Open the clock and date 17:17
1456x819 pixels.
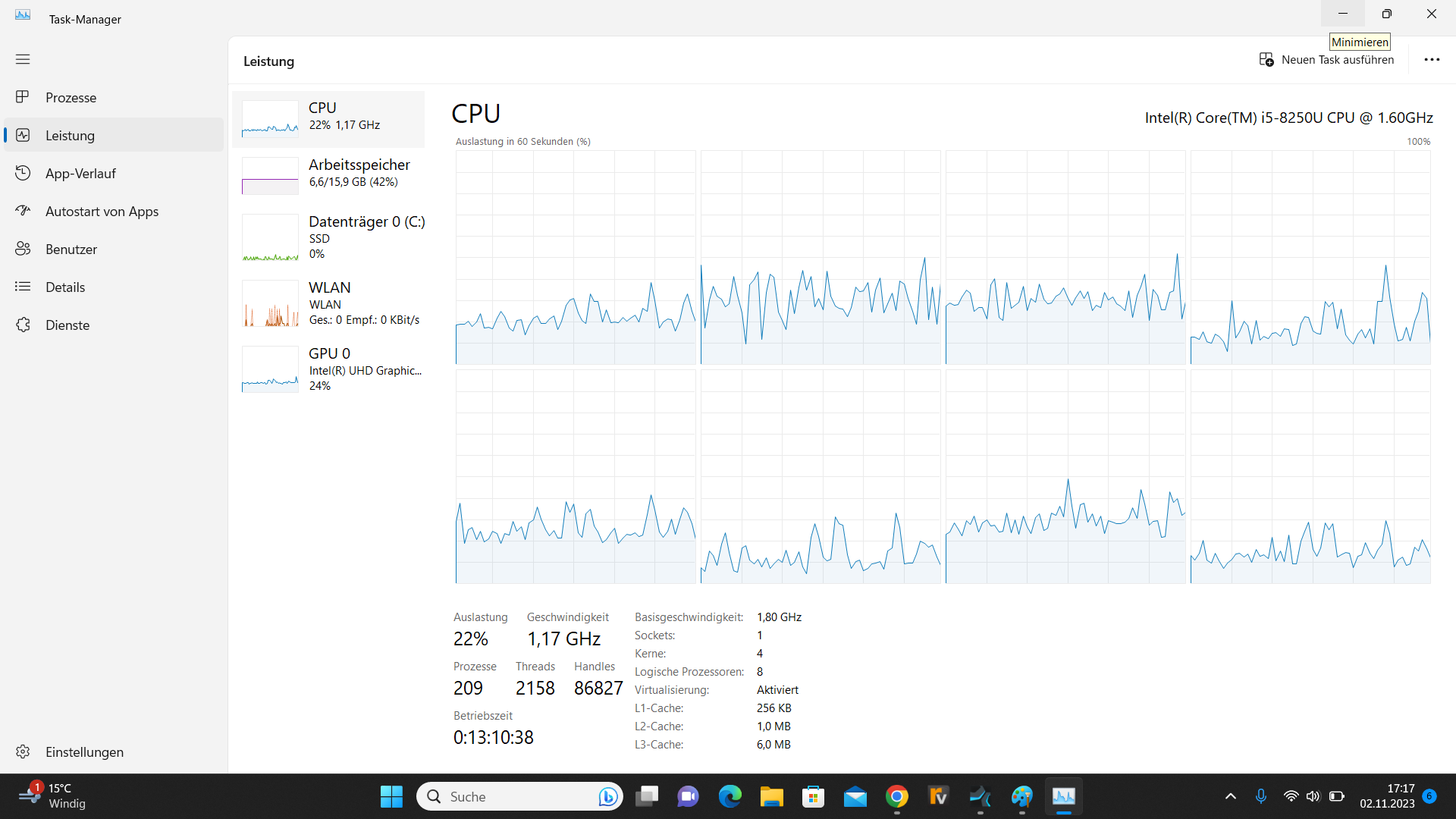(x=1387, y=796)
